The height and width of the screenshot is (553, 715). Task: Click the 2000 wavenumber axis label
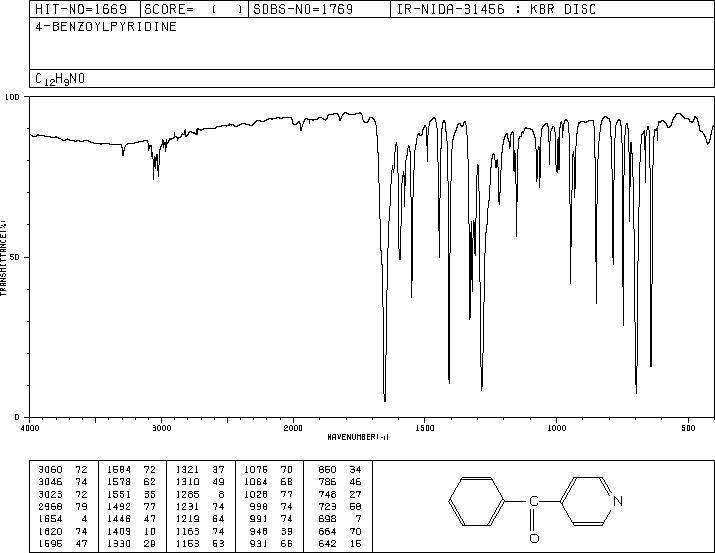[x=293, y=428]
